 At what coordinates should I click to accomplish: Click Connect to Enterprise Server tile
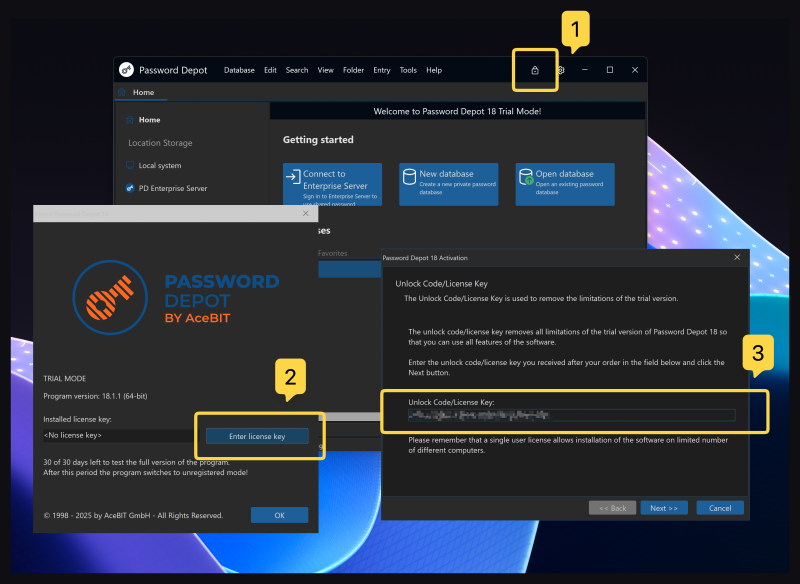click(x=333, y=185)
